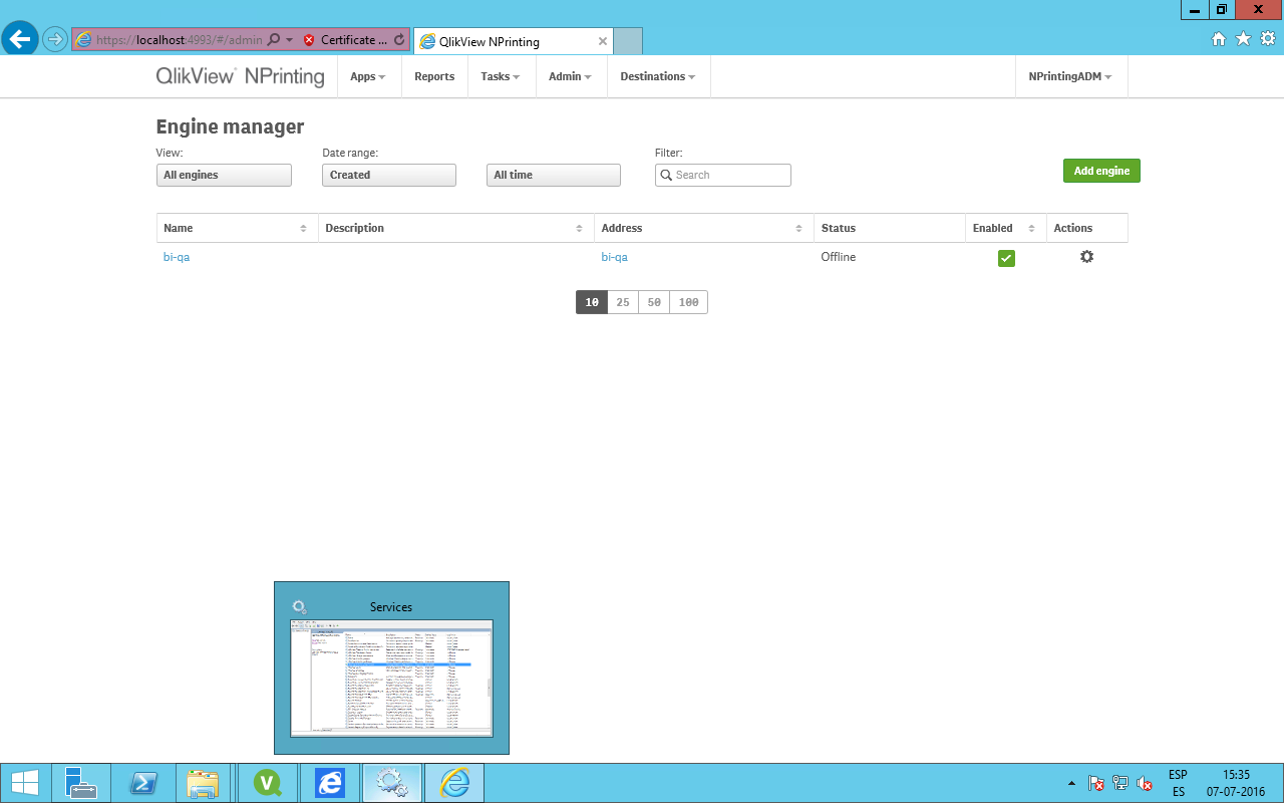The height and width of the screenshot is (803, 1284).
Task: Click the network tray icon
Action: click(1121, 784)
